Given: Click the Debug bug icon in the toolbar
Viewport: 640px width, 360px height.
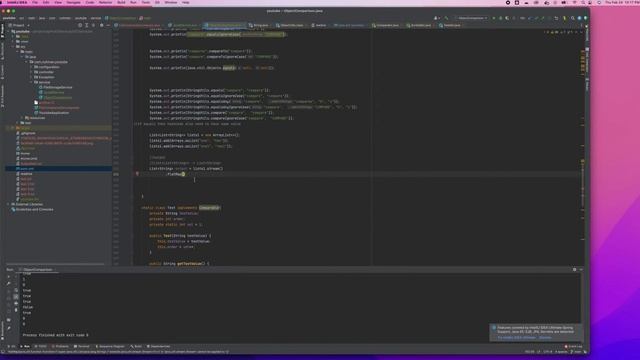Looking at the screenshot, I should pyautogui.click(x=501, y=18).
